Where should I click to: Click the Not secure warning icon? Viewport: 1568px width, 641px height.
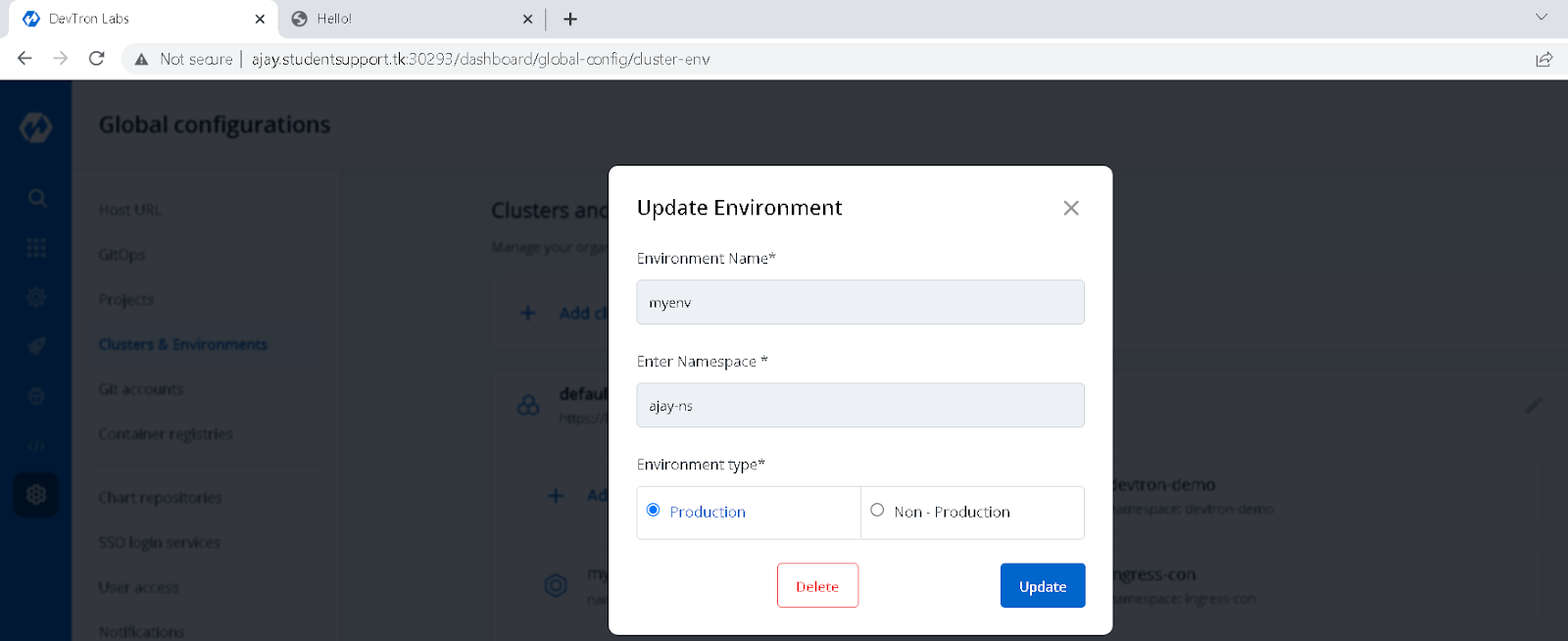(142, 59)
